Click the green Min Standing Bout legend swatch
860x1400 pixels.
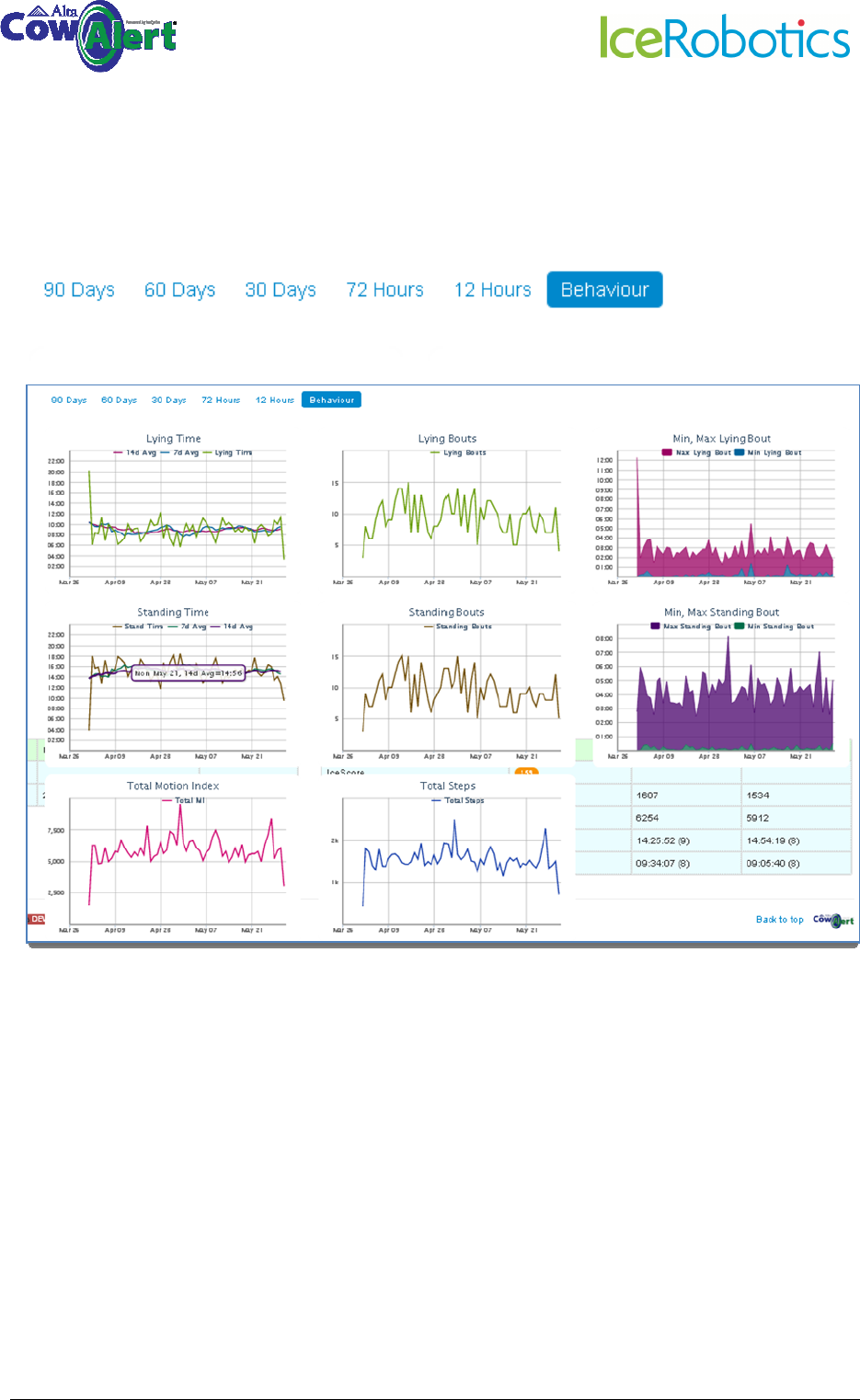740,626
